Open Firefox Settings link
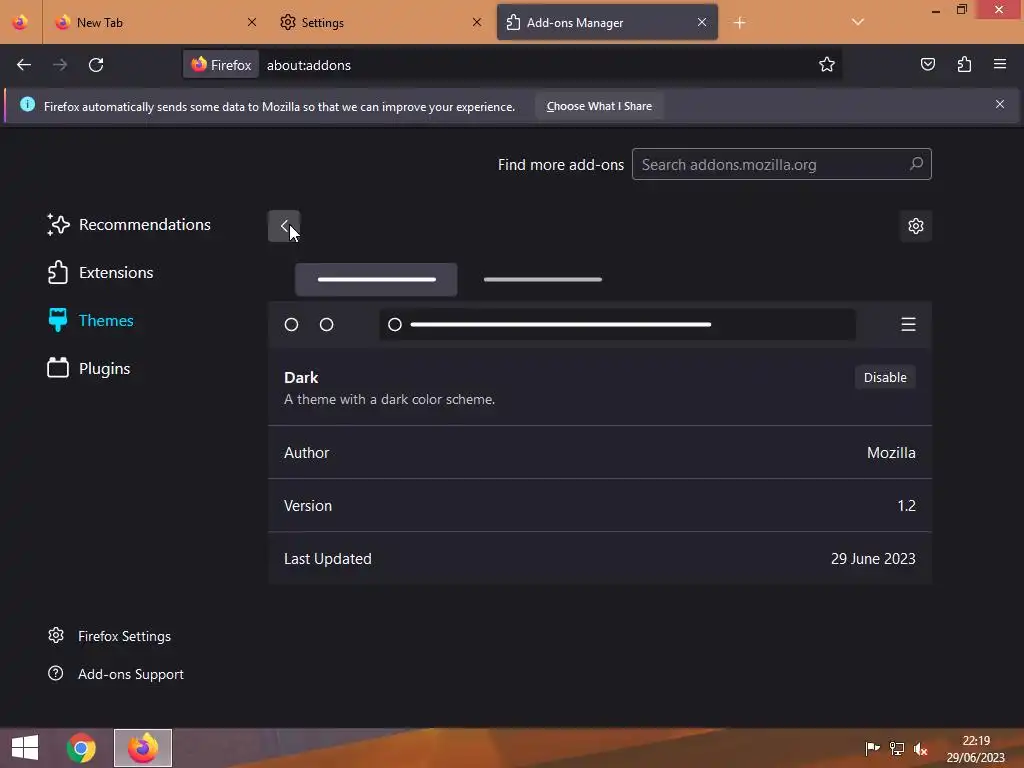This screenshot has width=1024, height=768. click(x=110, y=636)
